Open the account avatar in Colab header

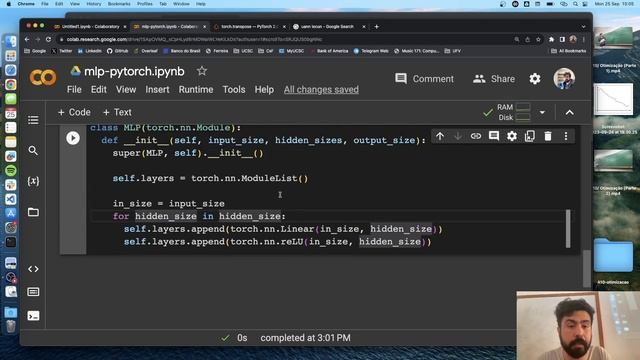coord(564,78)
